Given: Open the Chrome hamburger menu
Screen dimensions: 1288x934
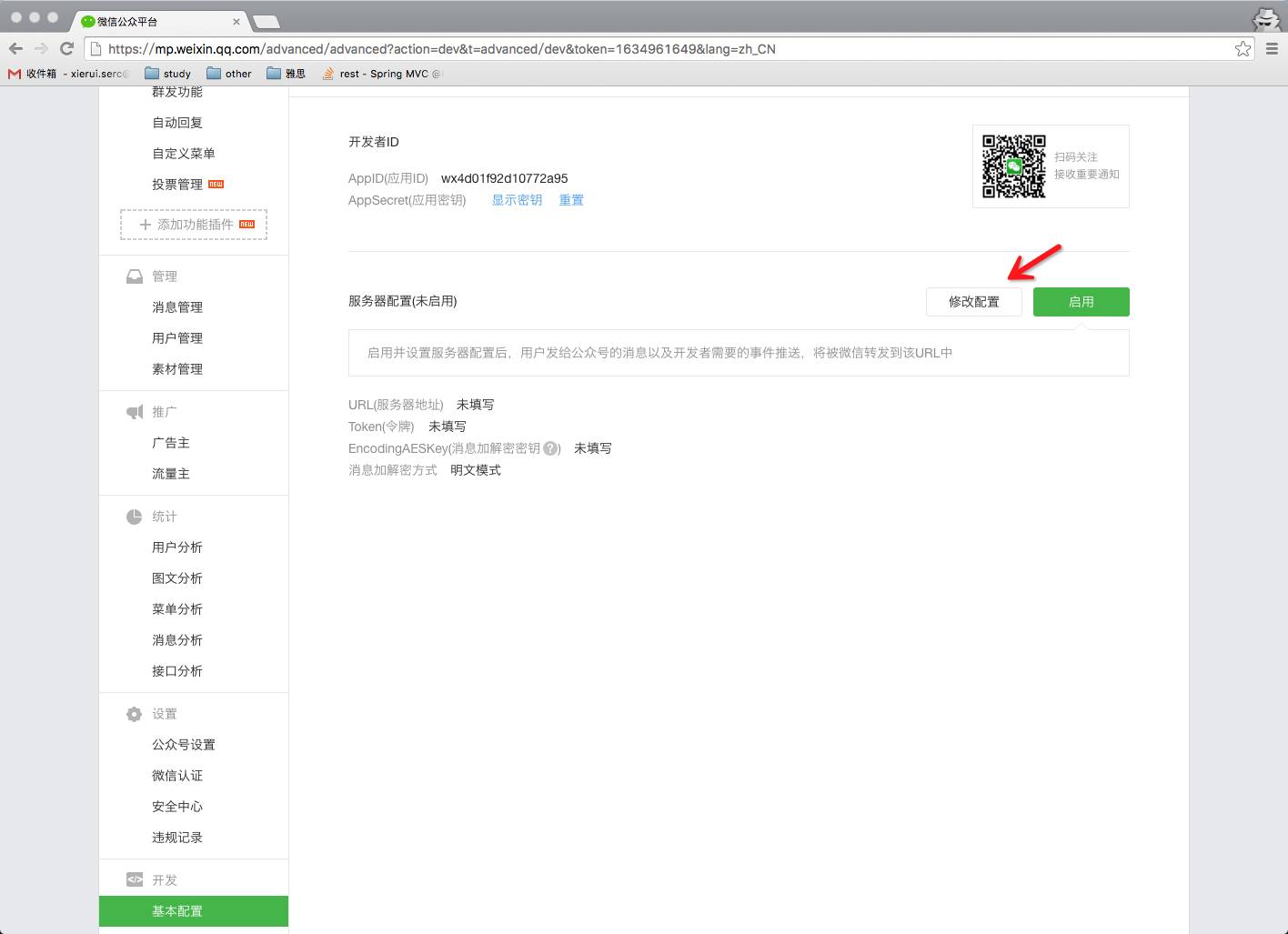Looking at the screenshot, I should pos(1272,49).
